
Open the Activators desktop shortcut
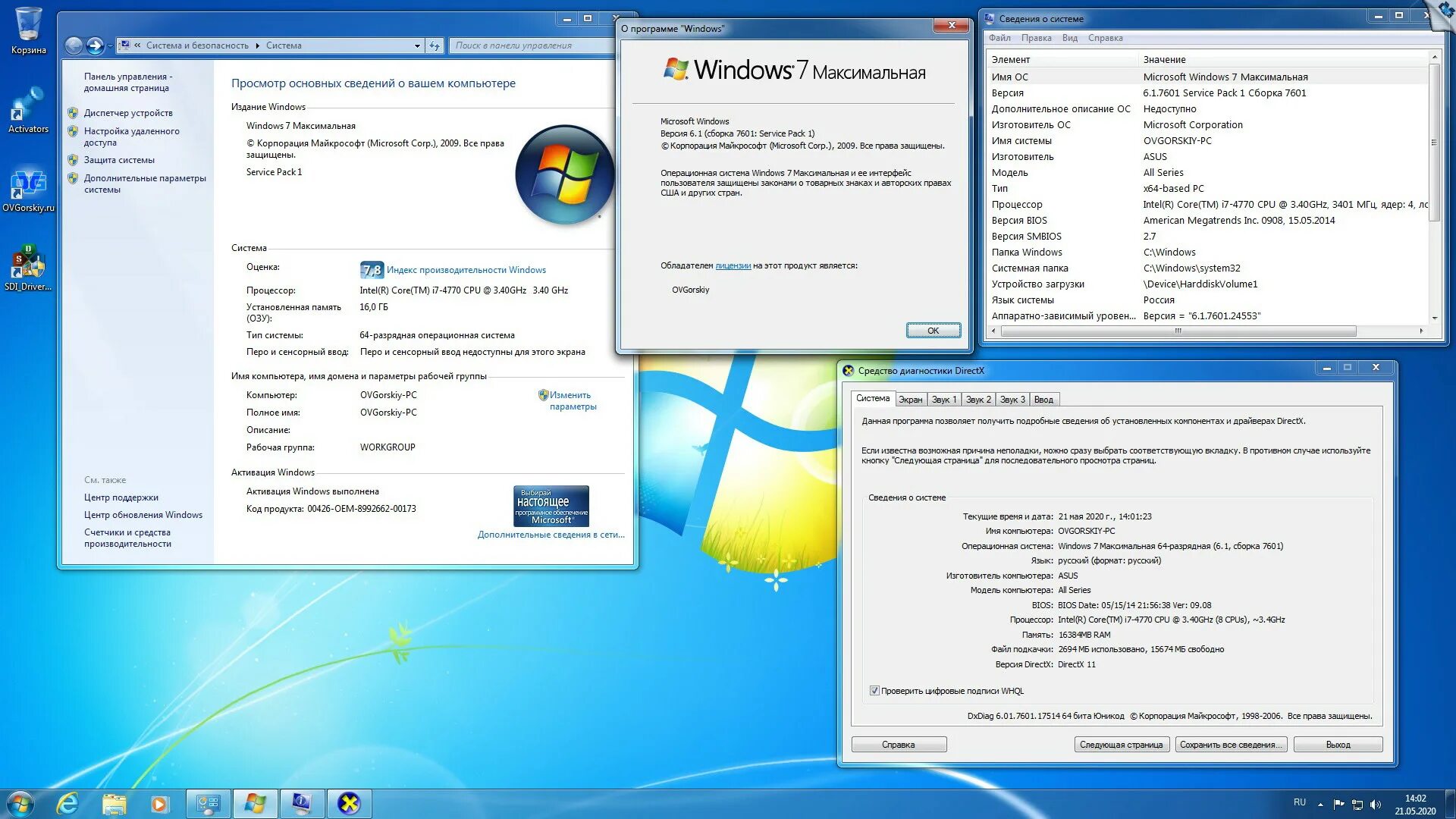pyautogui.click(x=28, y=108)
